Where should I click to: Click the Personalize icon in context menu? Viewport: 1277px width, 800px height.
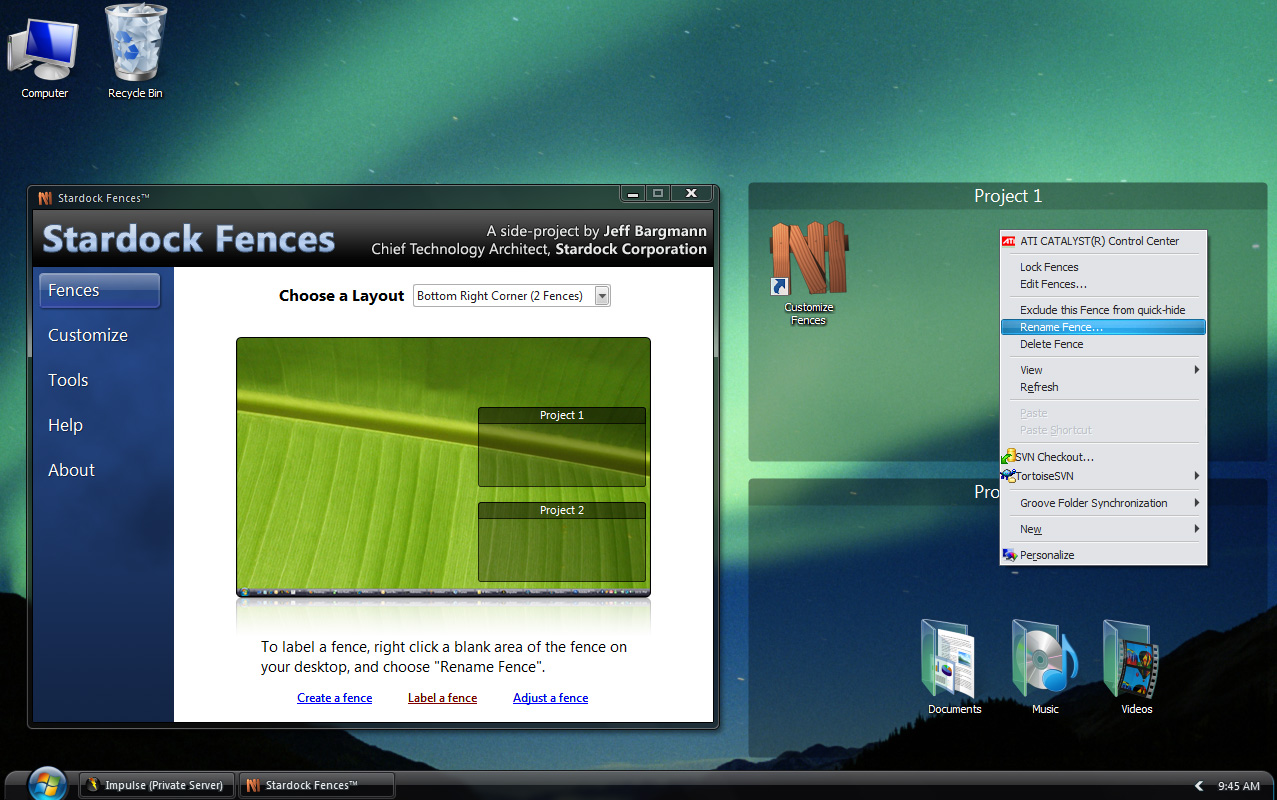click(1009, 555)
